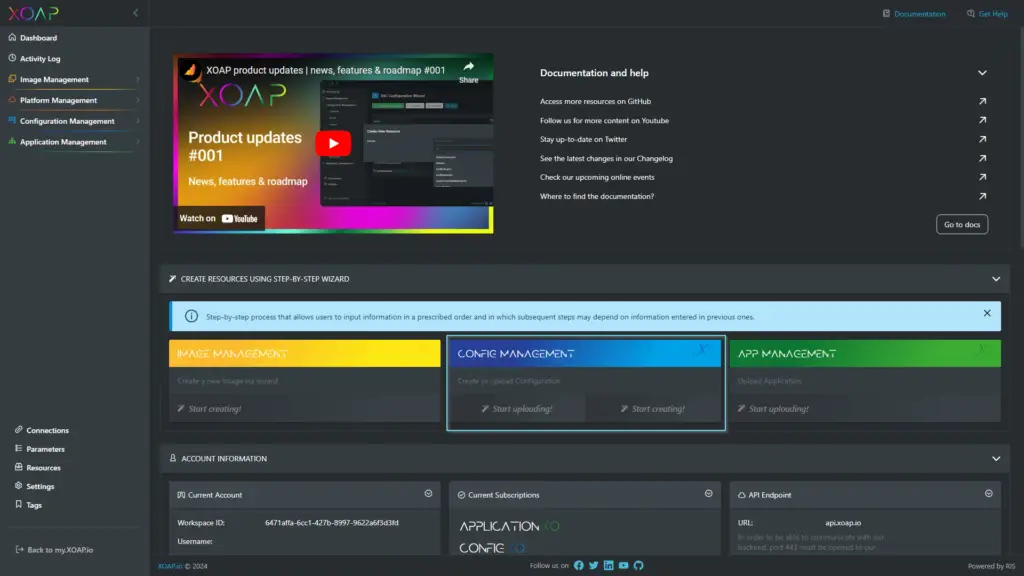Screen dimensions: 1024x576
Task: Collapse the sidebar with the arrow icon
Action: (x=135, y=13)
